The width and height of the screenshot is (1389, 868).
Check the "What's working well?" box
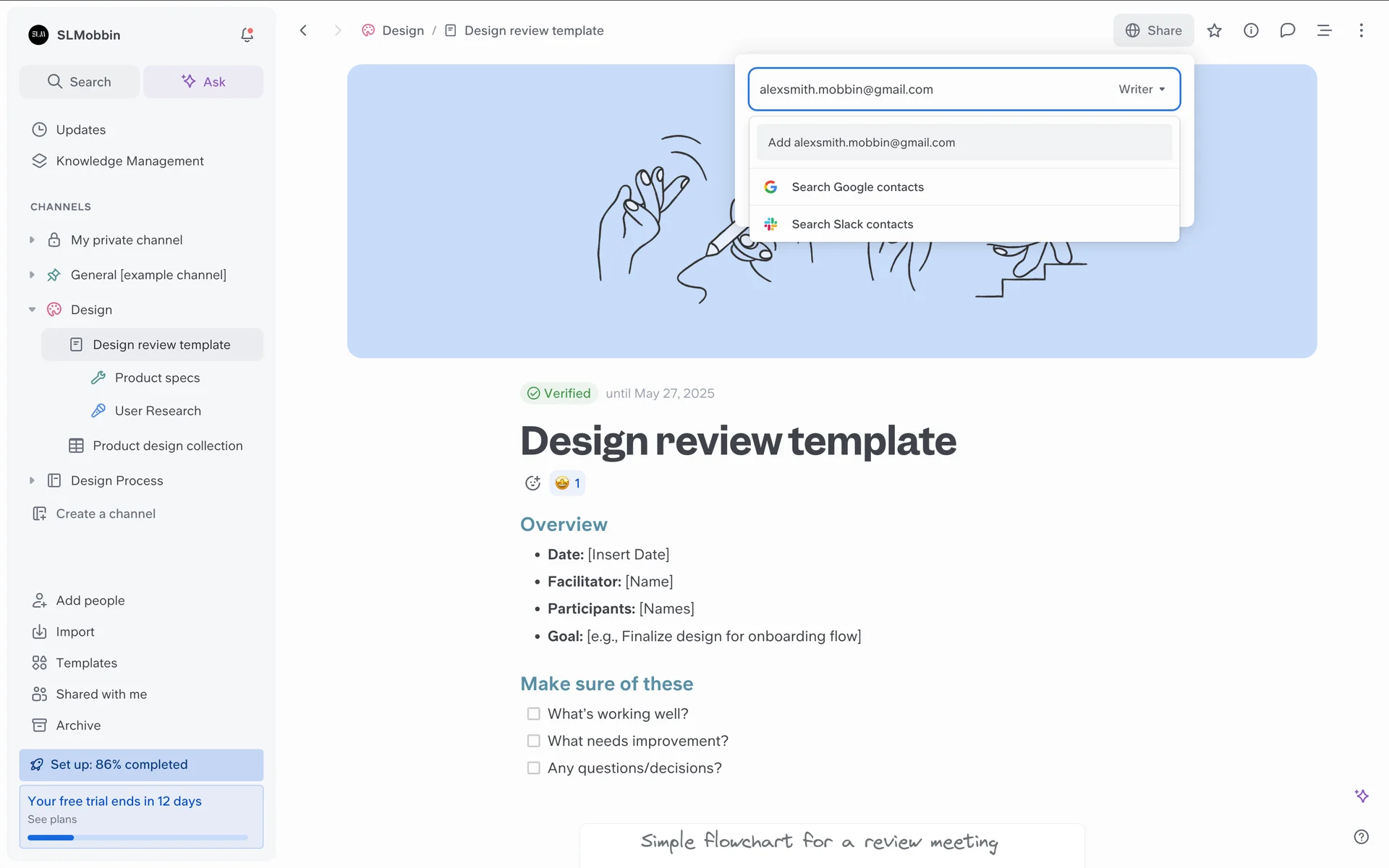(534, 714)
